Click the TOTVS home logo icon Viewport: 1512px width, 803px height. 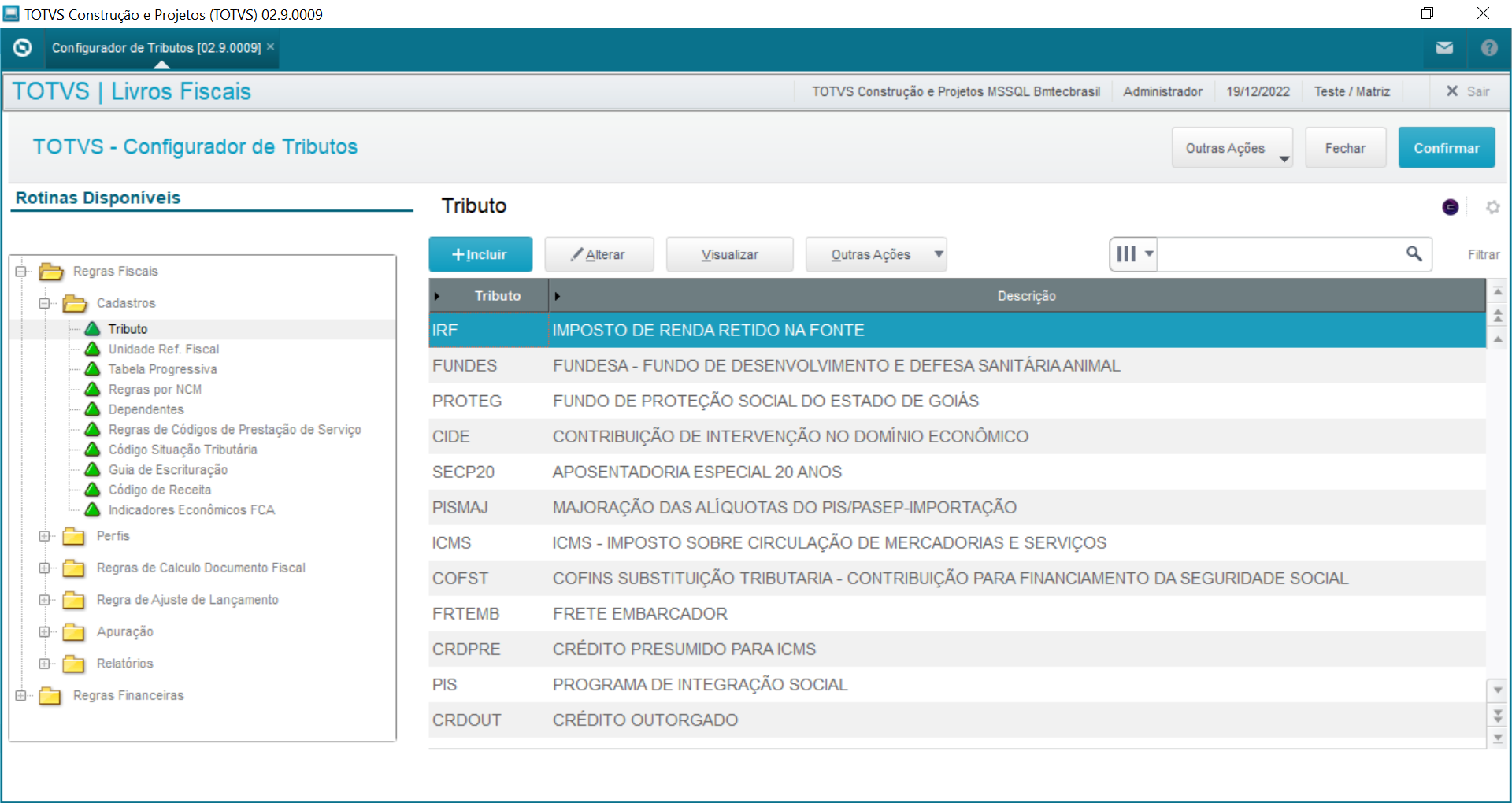click(x=23, y=48)
